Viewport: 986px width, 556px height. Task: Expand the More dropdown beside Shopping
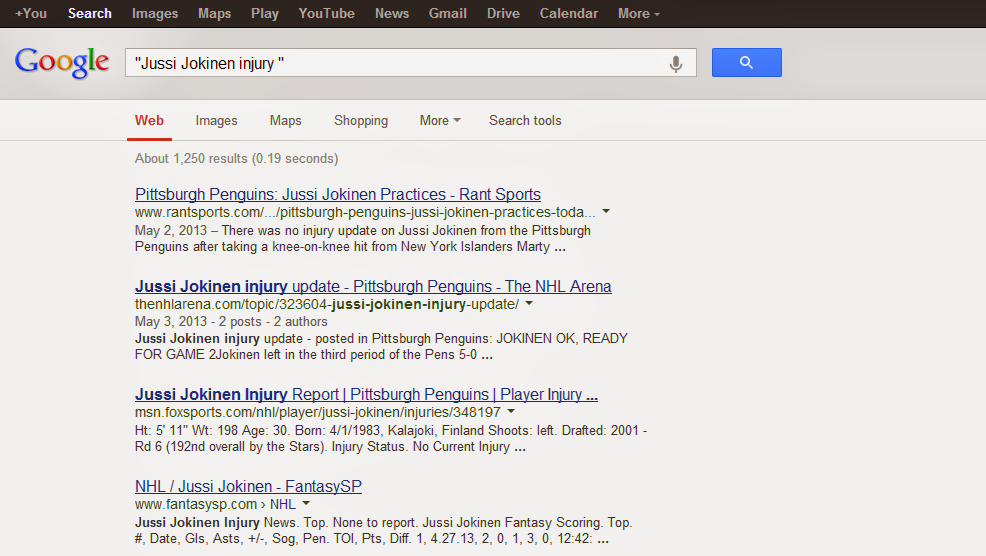pos(440,120)
